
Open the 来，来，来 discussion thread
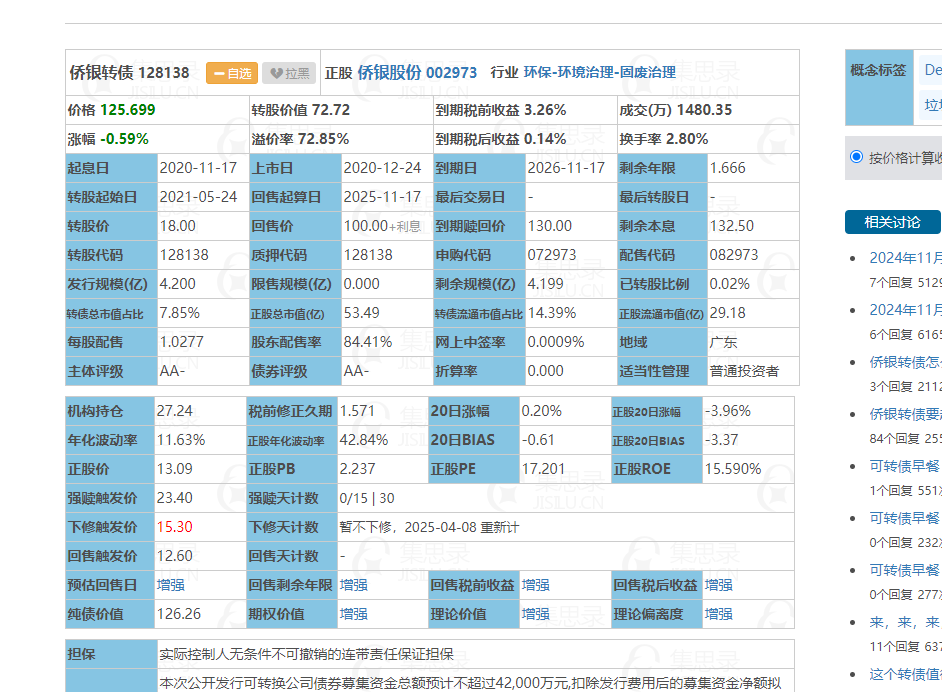click(x=905, y=622)
